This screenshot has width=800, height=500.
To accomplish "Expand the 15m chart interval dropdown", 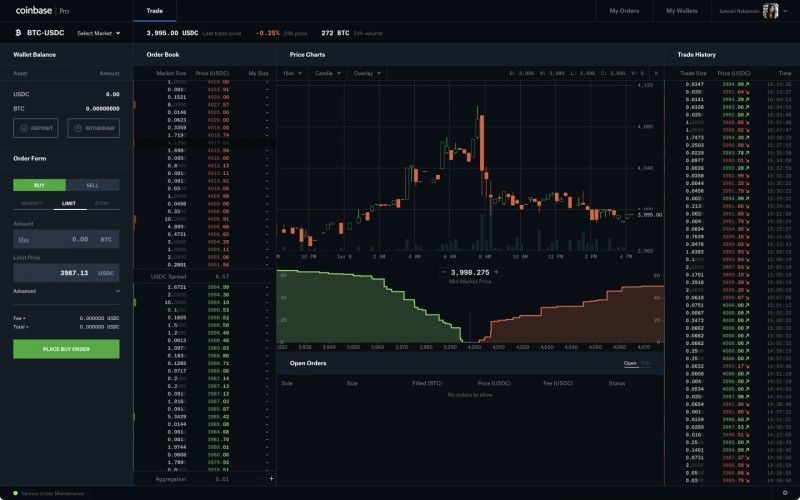I will pyautogui.click(x=291, y=73).
